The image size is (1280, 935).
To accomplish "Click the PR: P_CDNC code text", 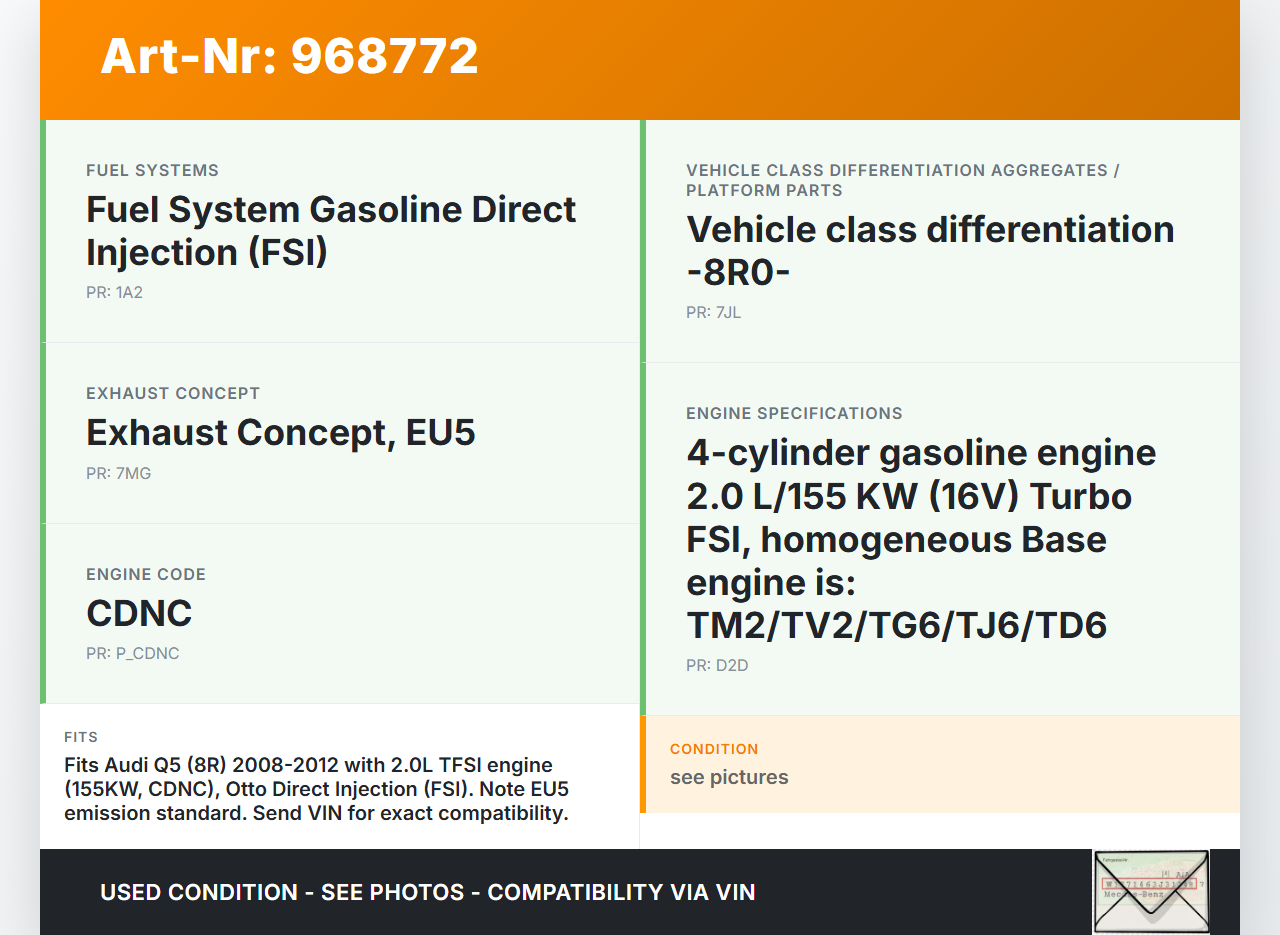I will click(132, 654).
